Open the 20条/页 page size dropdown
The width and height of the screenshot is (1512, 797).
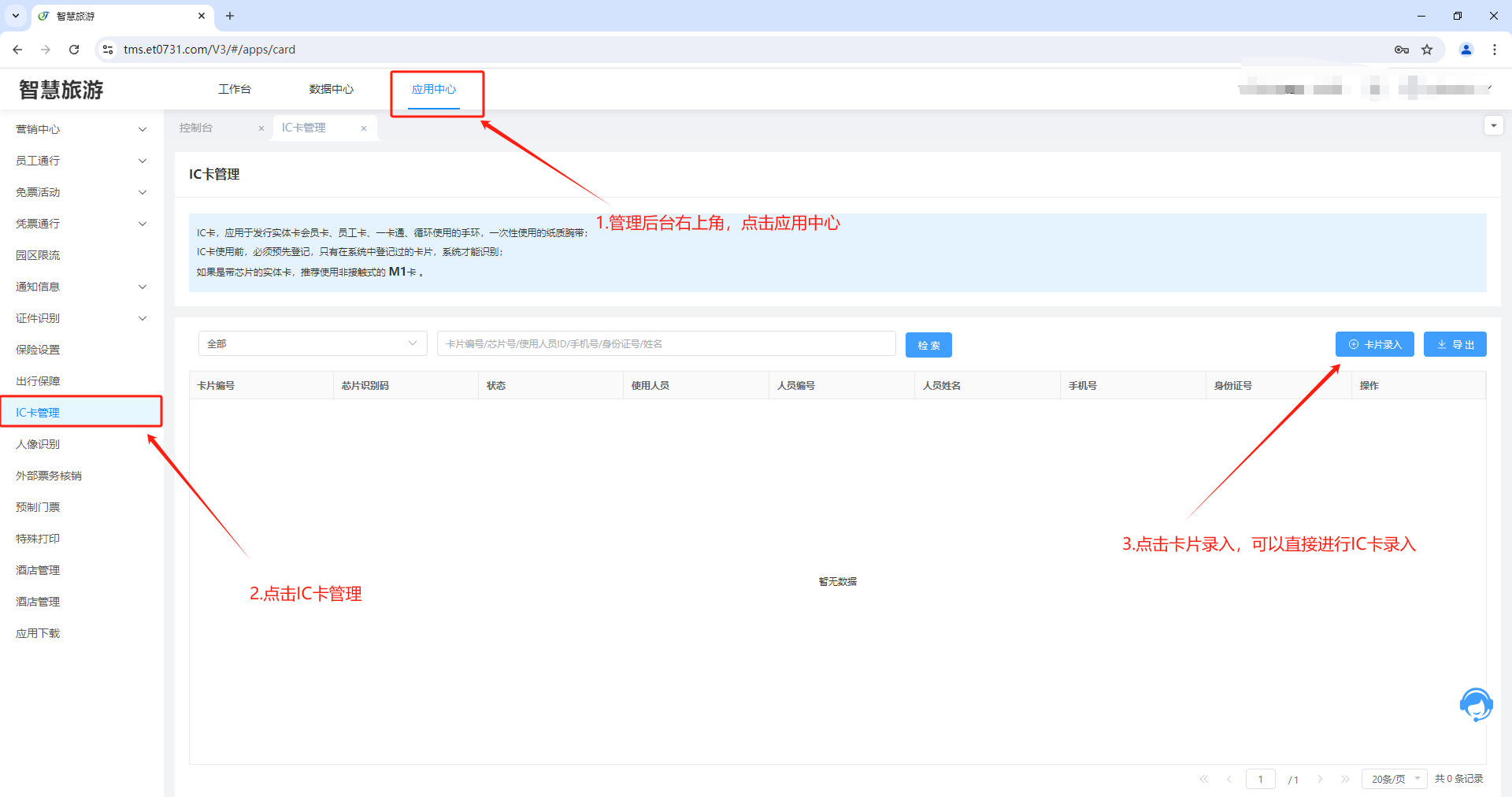point(1394,779)
